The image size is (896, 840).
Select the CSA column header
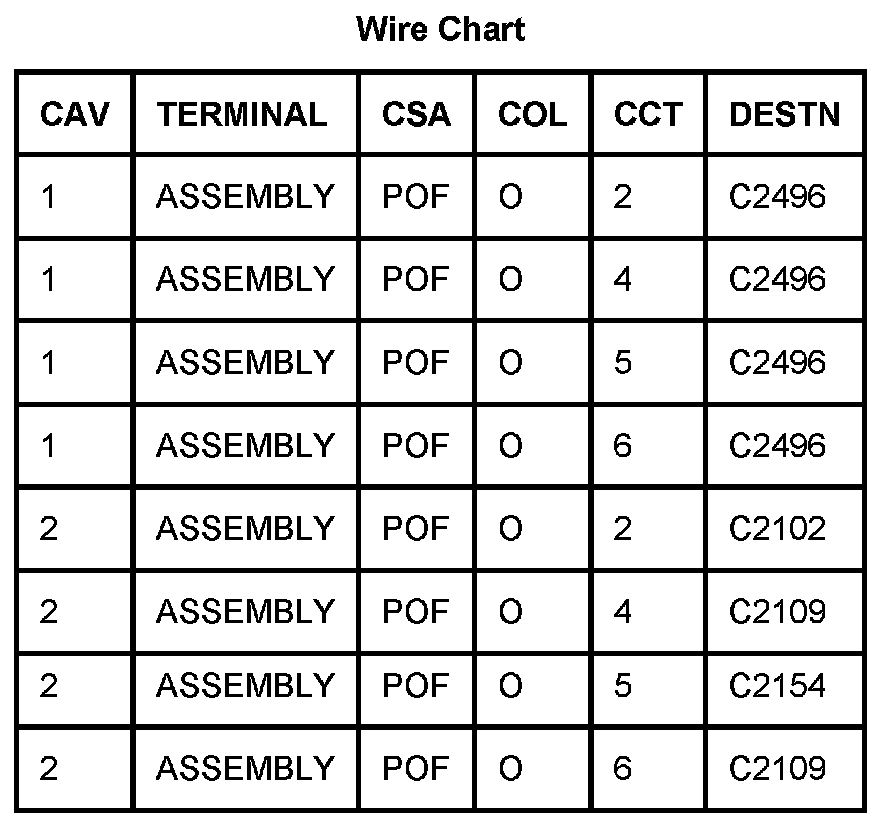[416, 114]
